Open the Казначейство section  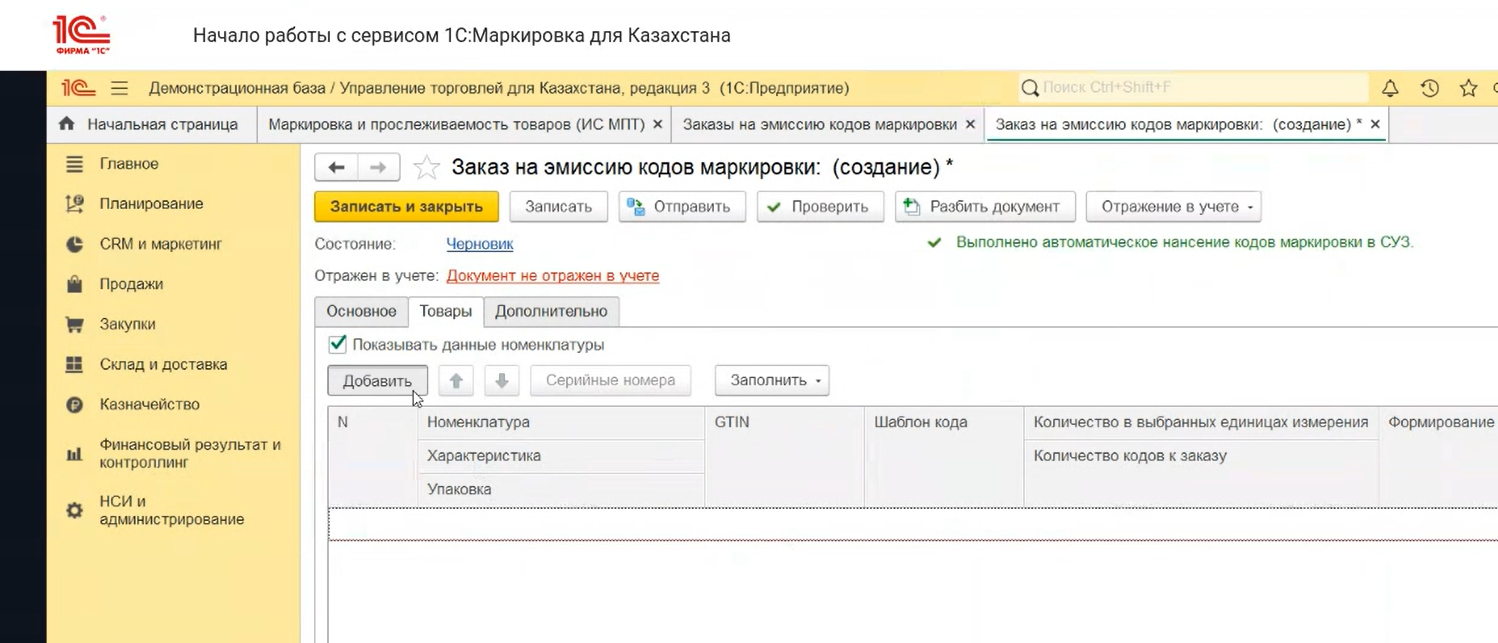pos(150,405)
